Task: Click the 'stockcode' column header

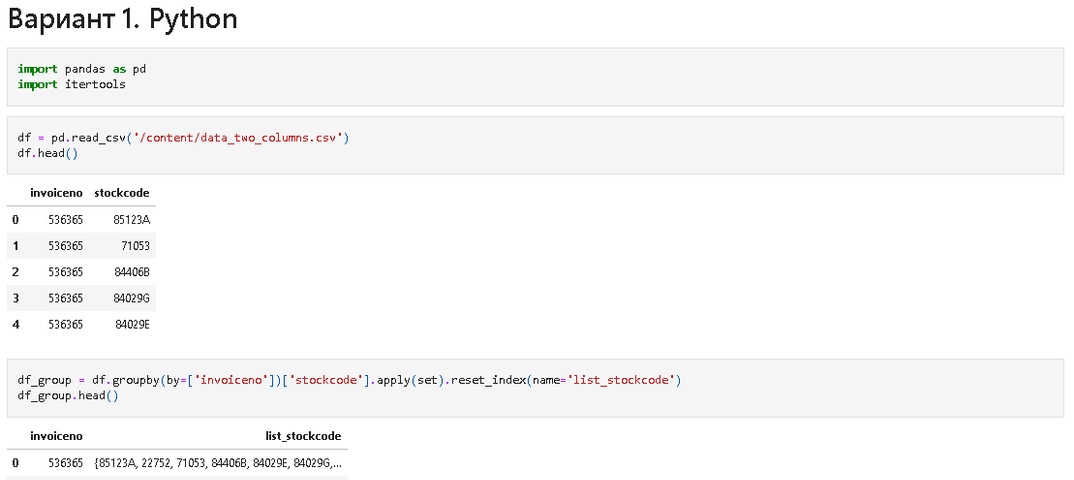Action: (121, 192)
